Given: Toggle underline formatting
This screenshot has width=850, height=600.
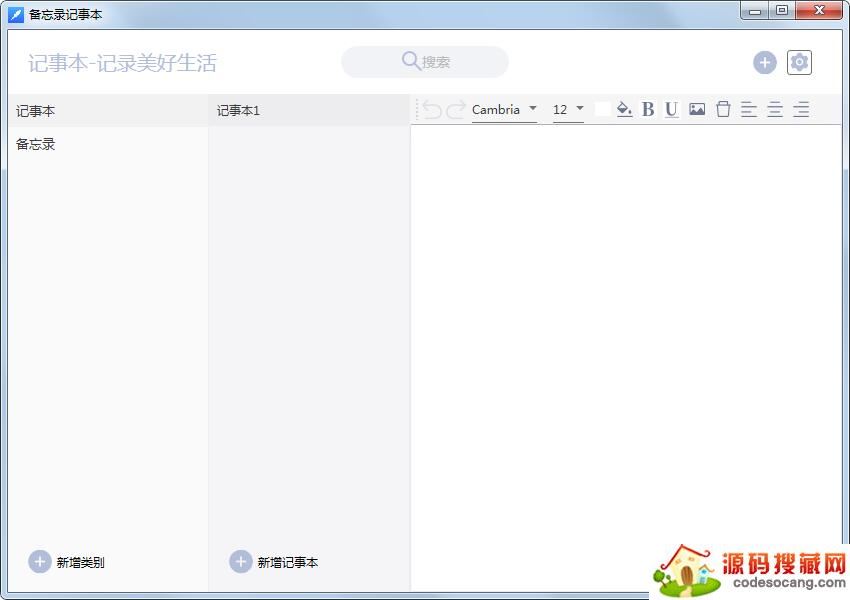Looking at the screenshot, I should [671, 110].
